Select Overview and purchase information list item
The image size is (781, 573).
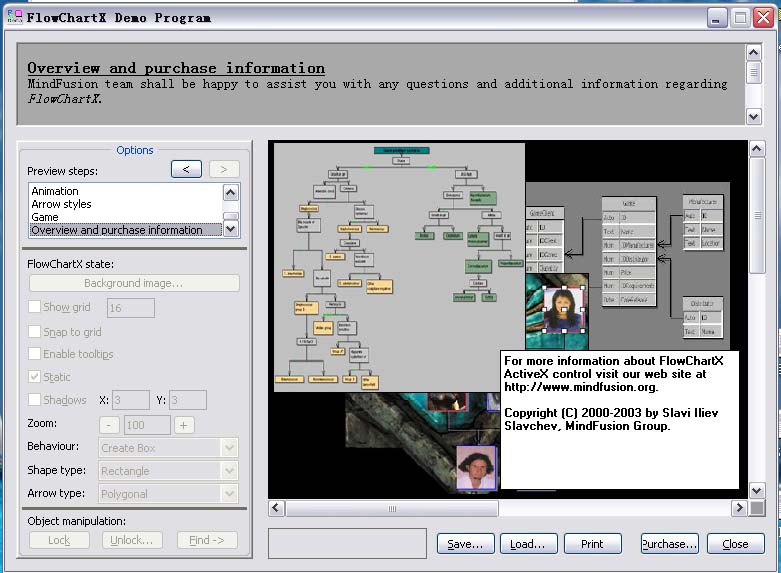click(126, 230)
